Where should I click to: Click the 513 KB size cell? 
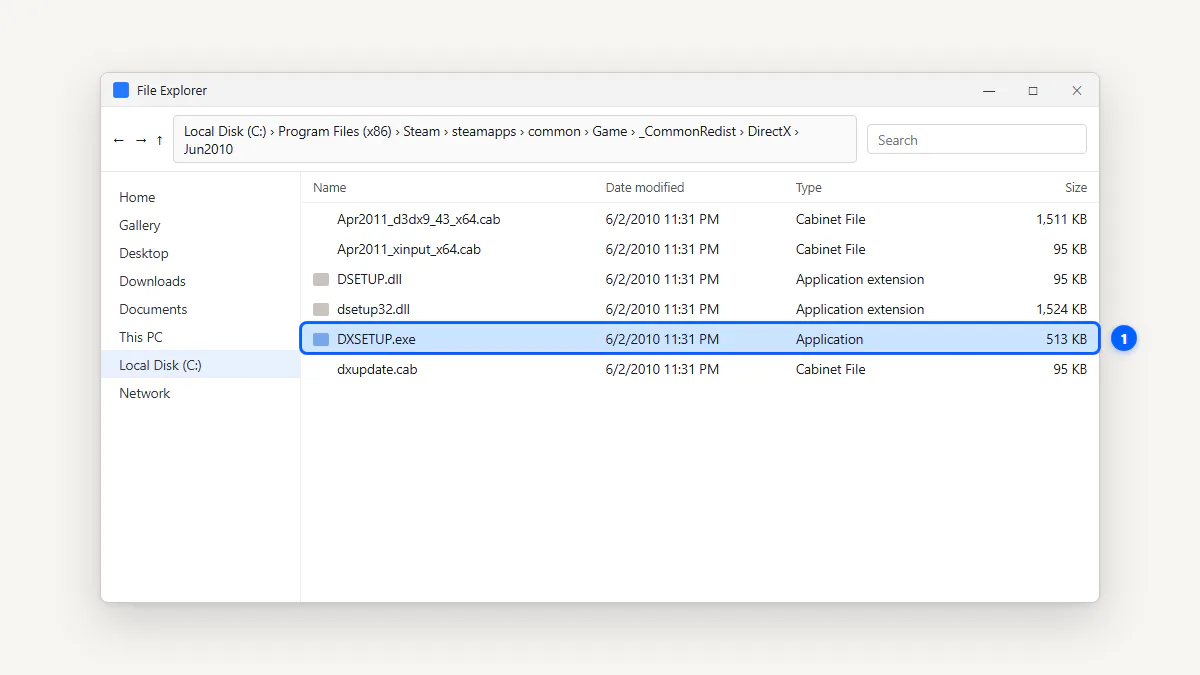1066,339
